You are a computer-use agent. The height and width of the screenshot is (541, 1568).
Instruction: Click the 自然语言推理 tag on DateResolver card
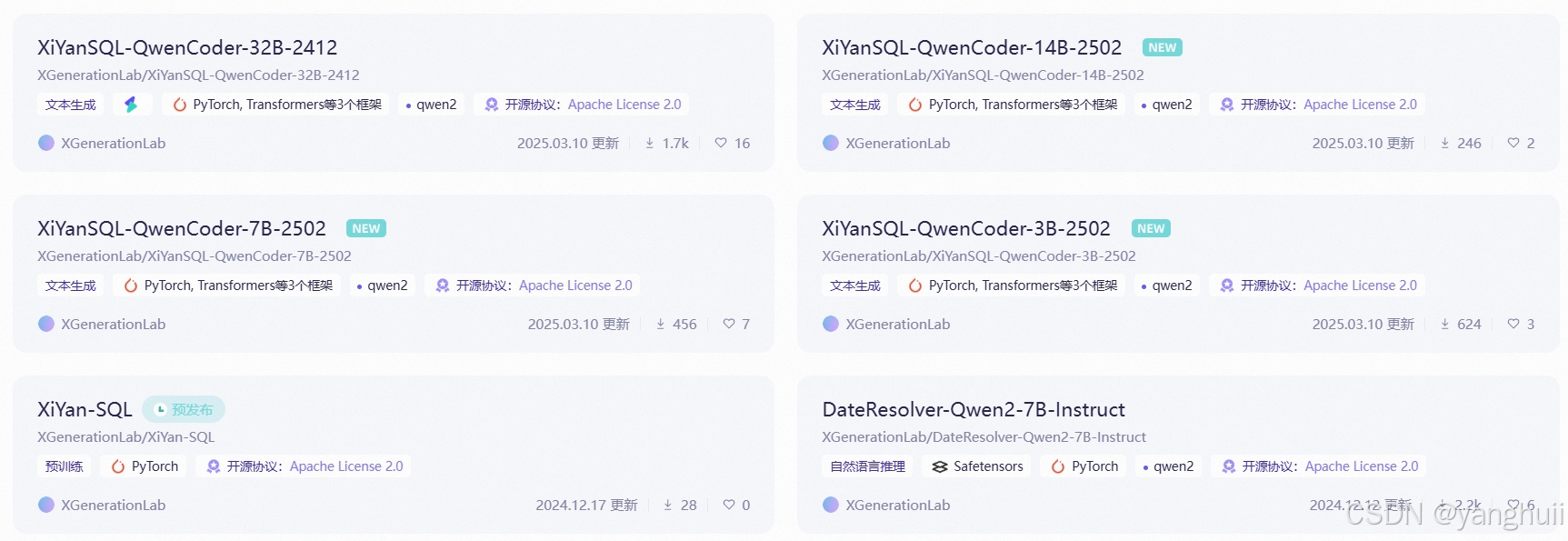(x=868, y=466)
